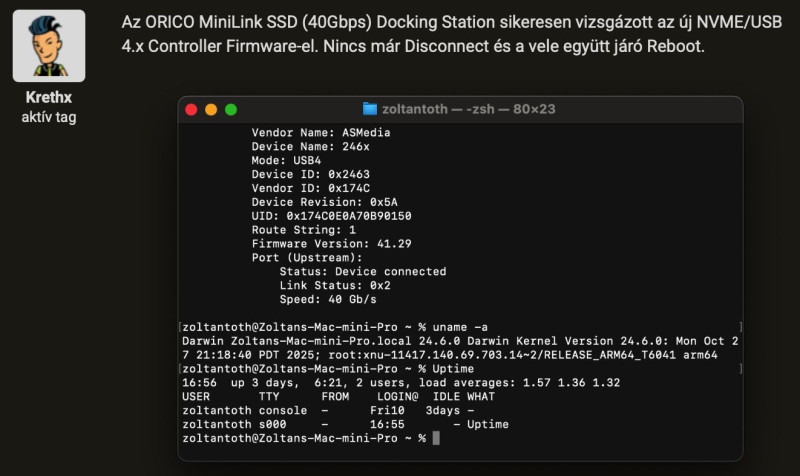Click the "aktív tag" member rank label

[49, 117]
